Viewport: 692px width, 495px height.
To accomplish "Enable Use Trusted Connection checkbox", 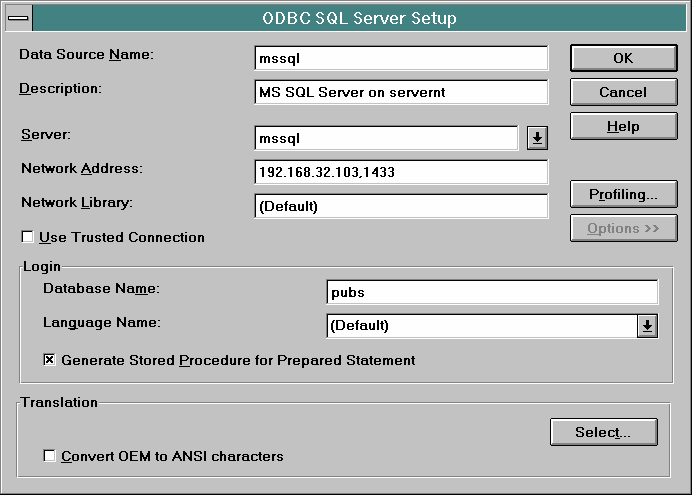I will pos(27,237).
